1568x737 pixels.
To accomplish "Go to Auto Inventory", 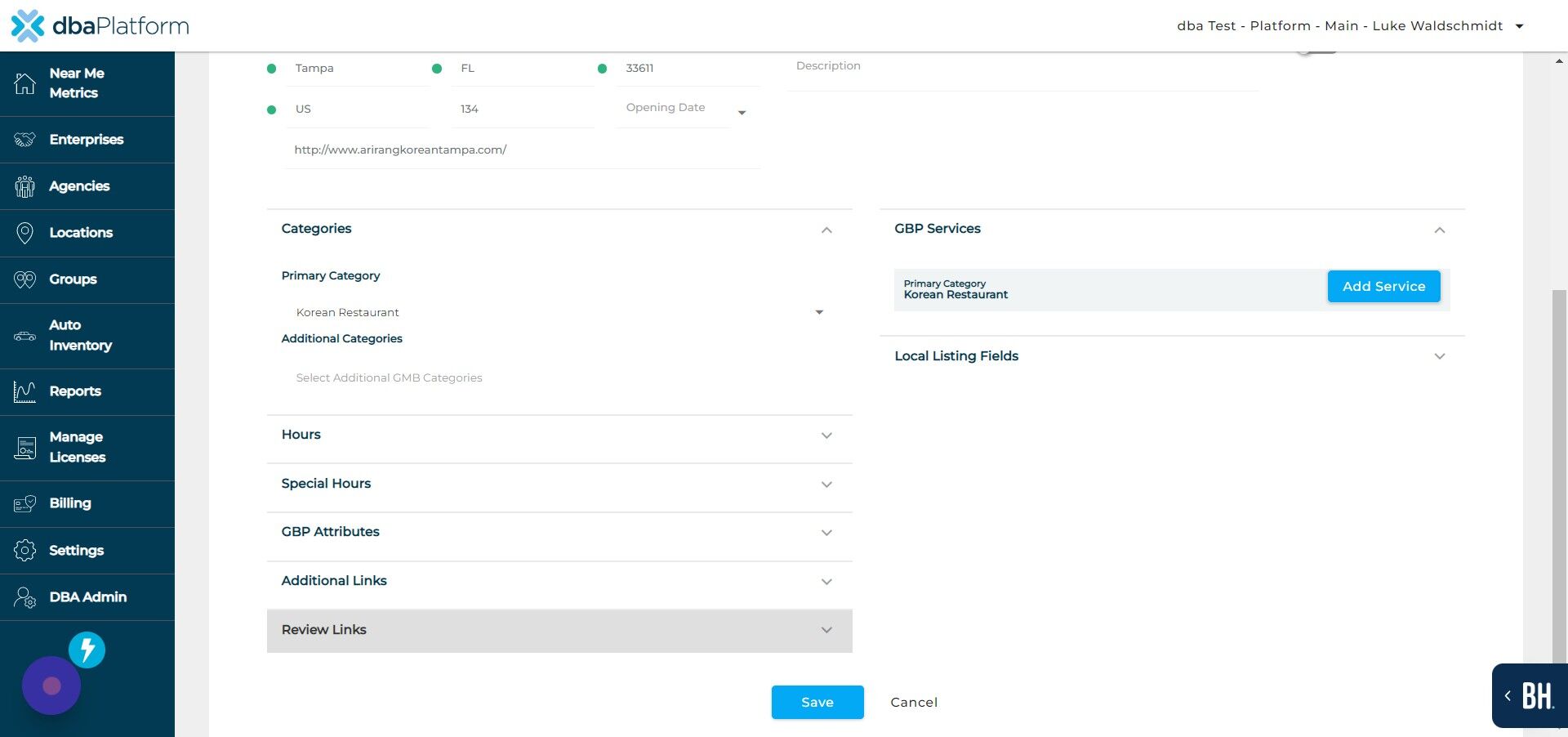I will coord(87,336).
